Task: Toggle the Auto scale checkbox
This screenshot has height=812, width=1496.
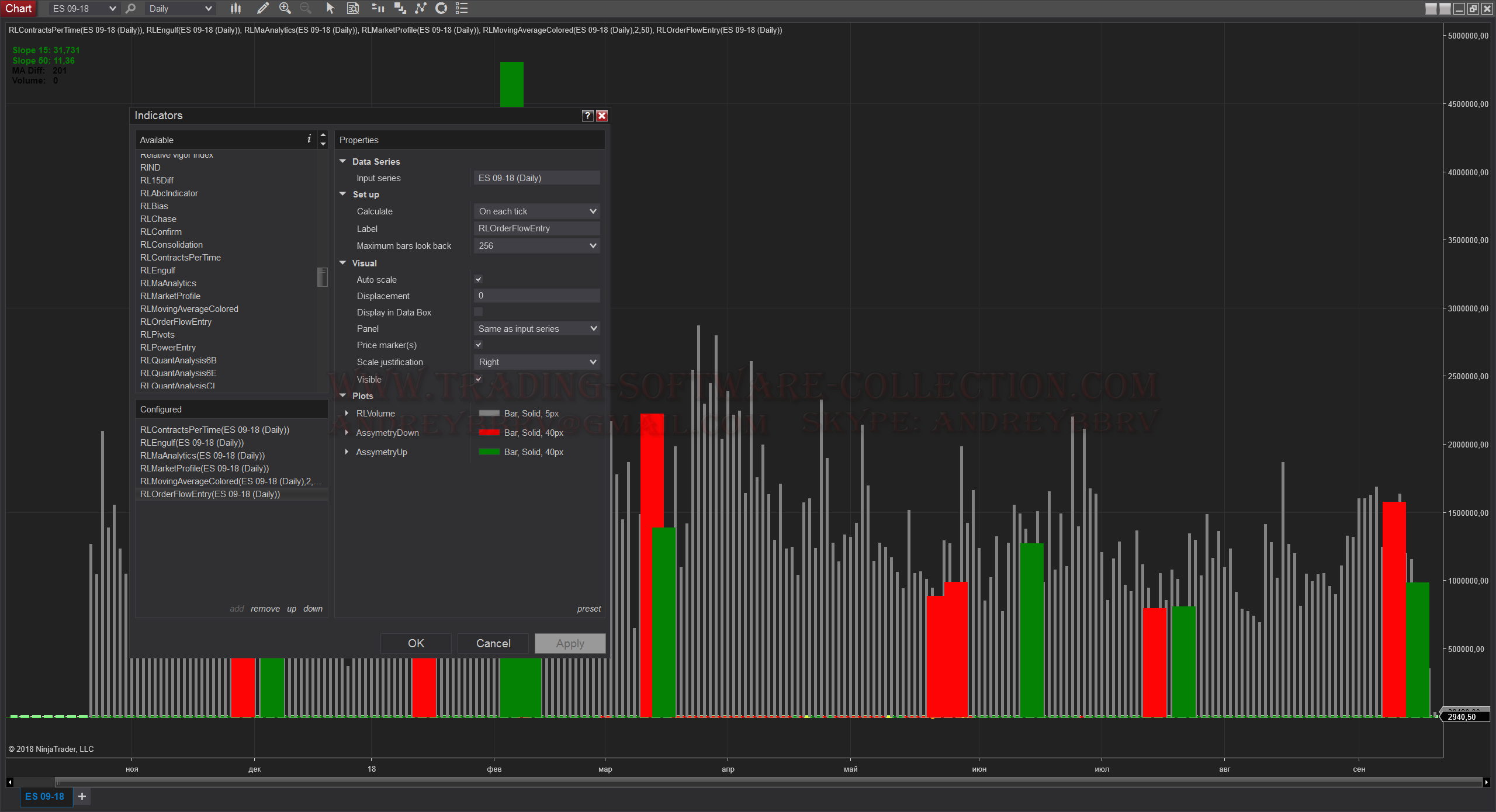Action: [x=478, y=279]
